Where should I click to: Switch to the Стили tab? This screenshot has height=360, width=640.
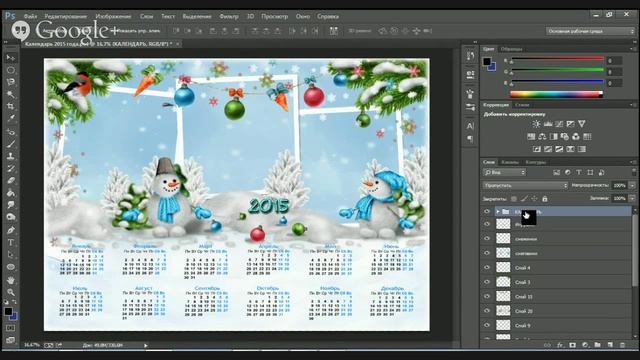click(x=522, y=105)
